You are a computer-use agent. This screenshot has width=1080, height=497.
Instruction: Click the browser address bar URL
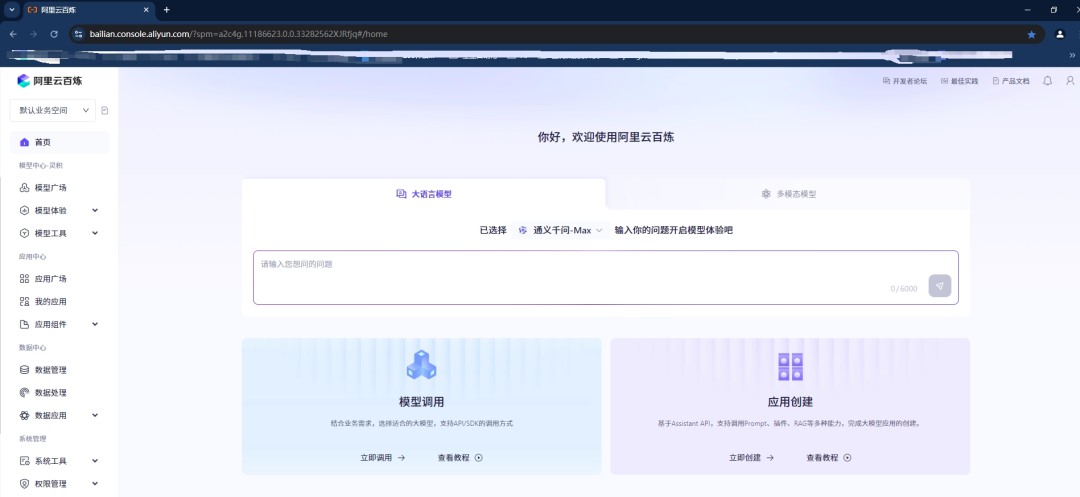click(x=238, y=34)
